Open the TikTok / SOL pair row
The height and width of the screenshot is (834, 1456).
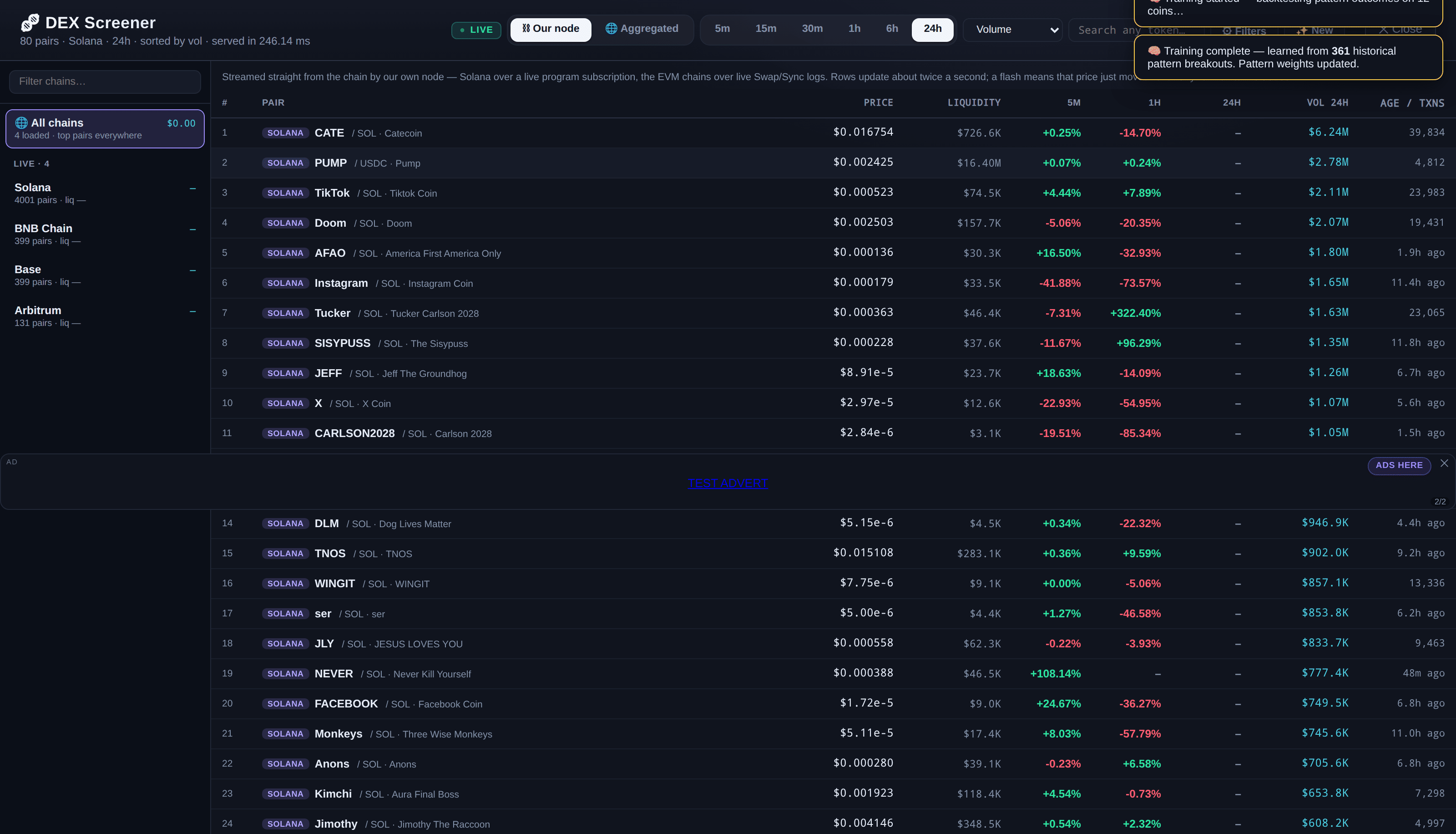(x=833, y=193)
